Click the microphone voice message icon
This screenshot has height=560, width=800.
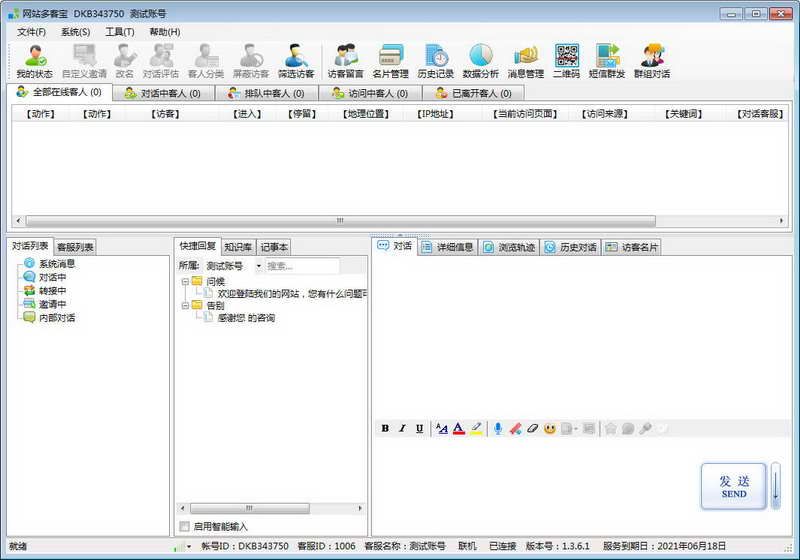click(x=498, y=428)
